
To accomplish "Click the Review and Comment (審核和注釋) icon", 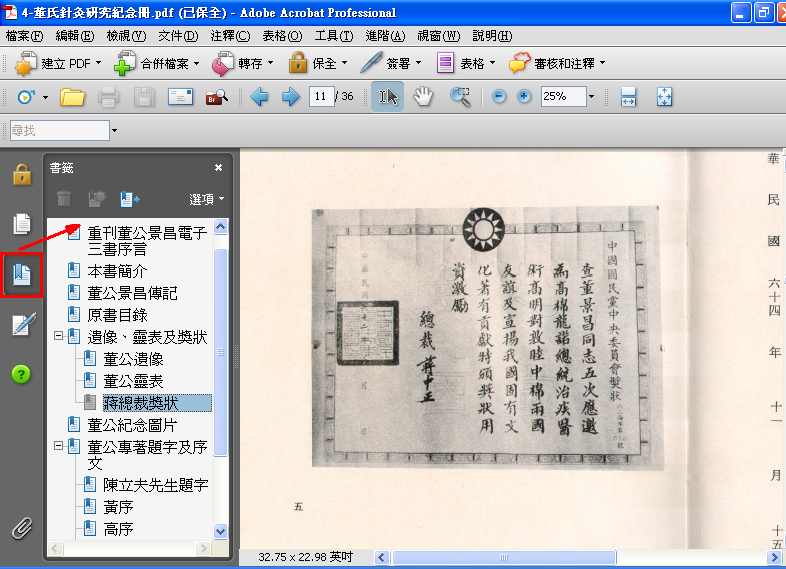I will pyautogui.click(x=519, y=64).
